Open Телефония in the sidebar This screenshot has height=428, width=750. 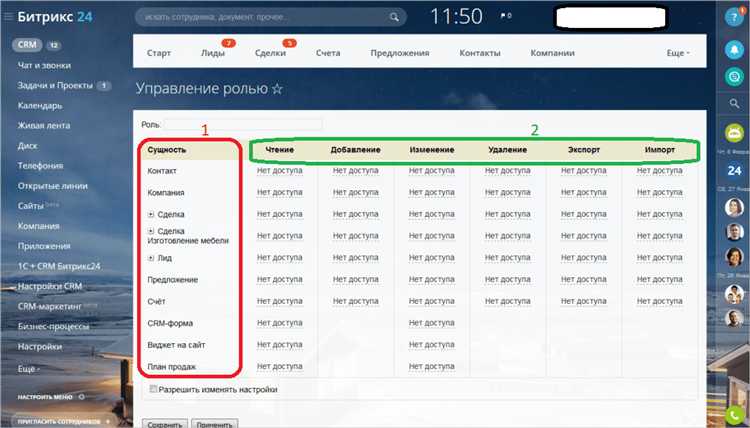(x=40, y=165)
